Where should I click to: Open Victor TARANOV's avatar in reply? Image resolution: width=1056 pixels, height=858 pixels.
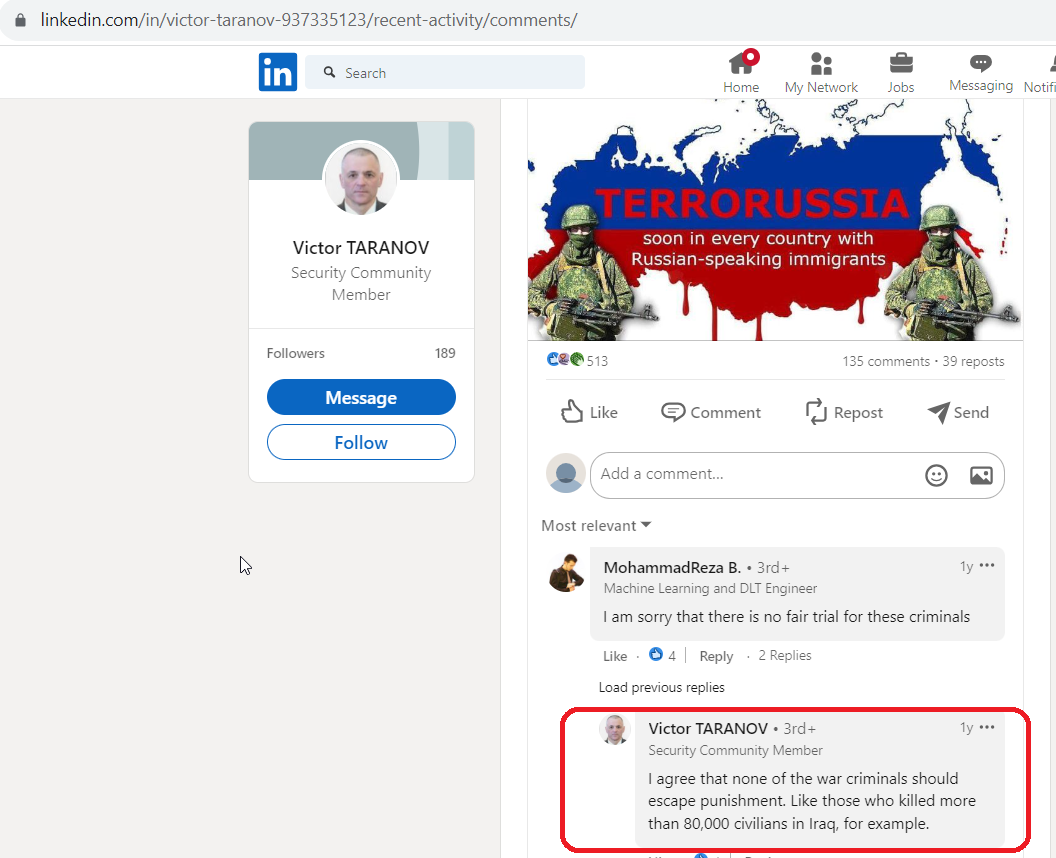614,730
